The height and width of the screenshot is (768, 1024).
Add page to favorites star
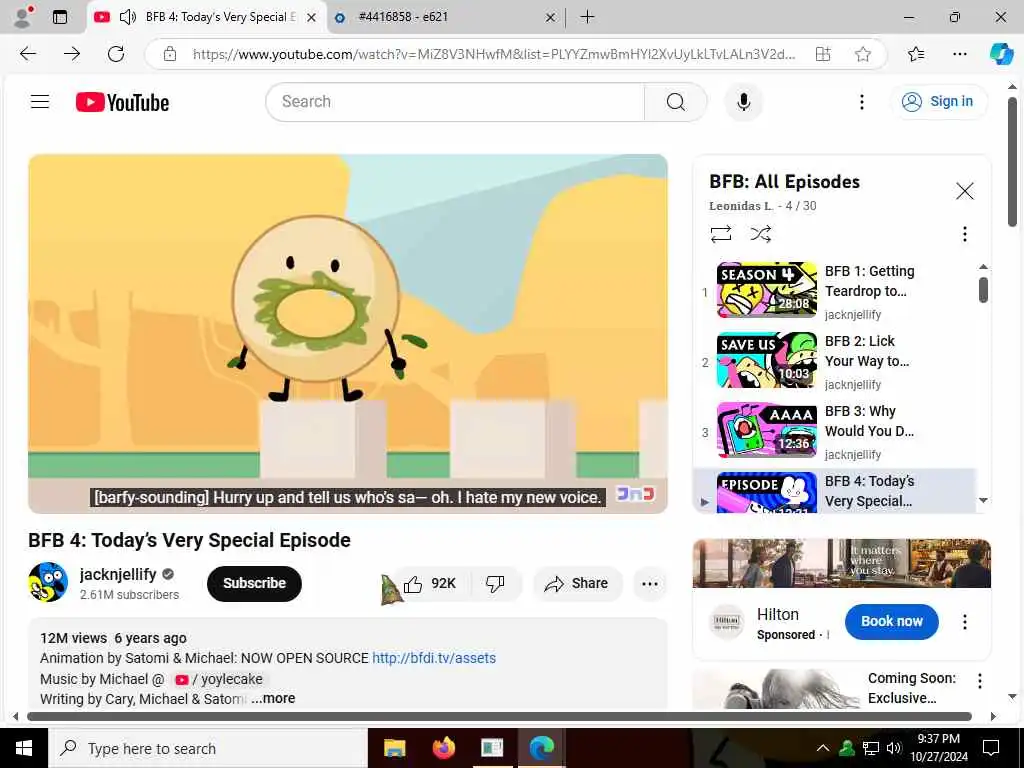[863, 54]
